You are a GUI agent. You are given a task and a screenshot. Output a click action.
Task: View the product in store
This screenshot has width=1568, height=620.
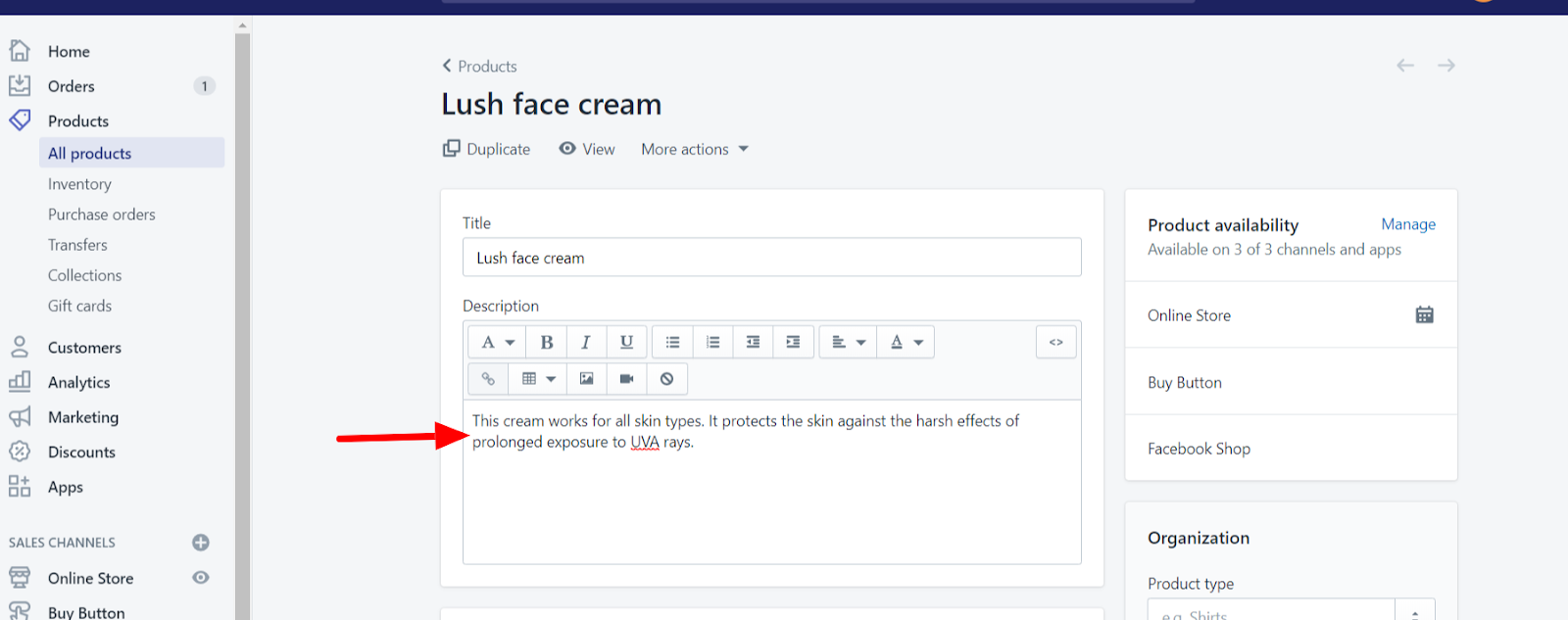pyautogui.click(x=587, y=149)
